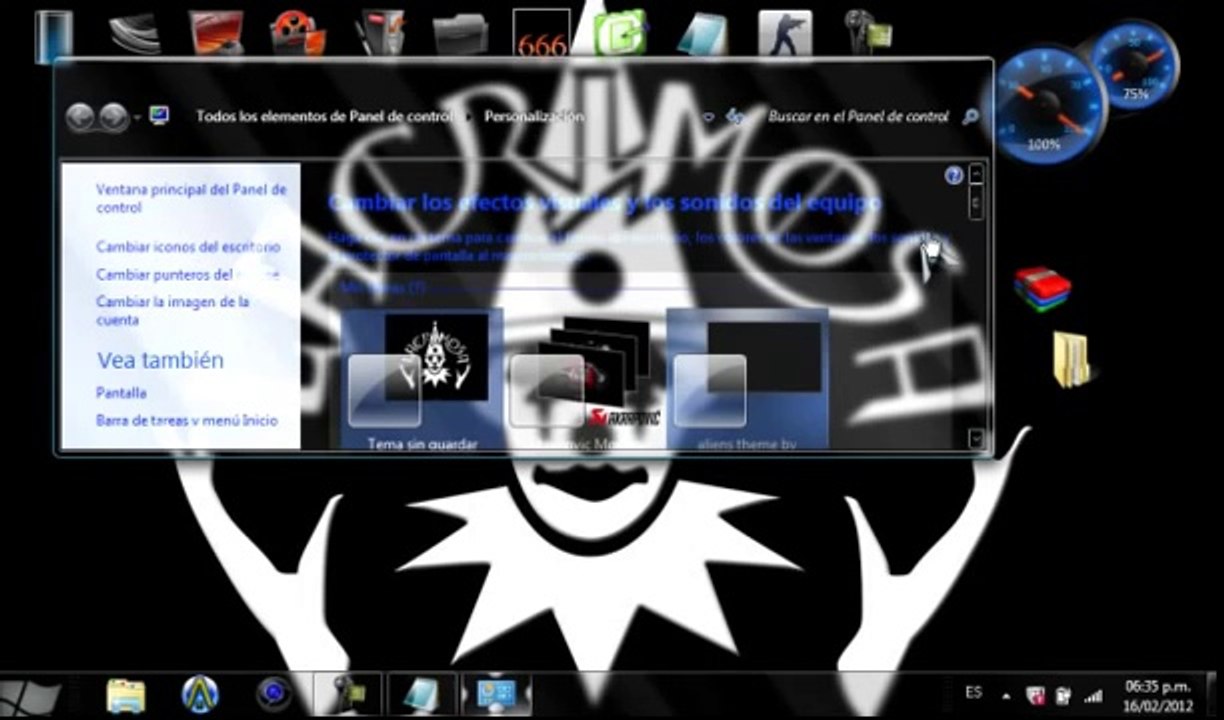Click the Control Panel computer icon in address bar
This screenshot has width=1224, height=720.
pos(159,116)
